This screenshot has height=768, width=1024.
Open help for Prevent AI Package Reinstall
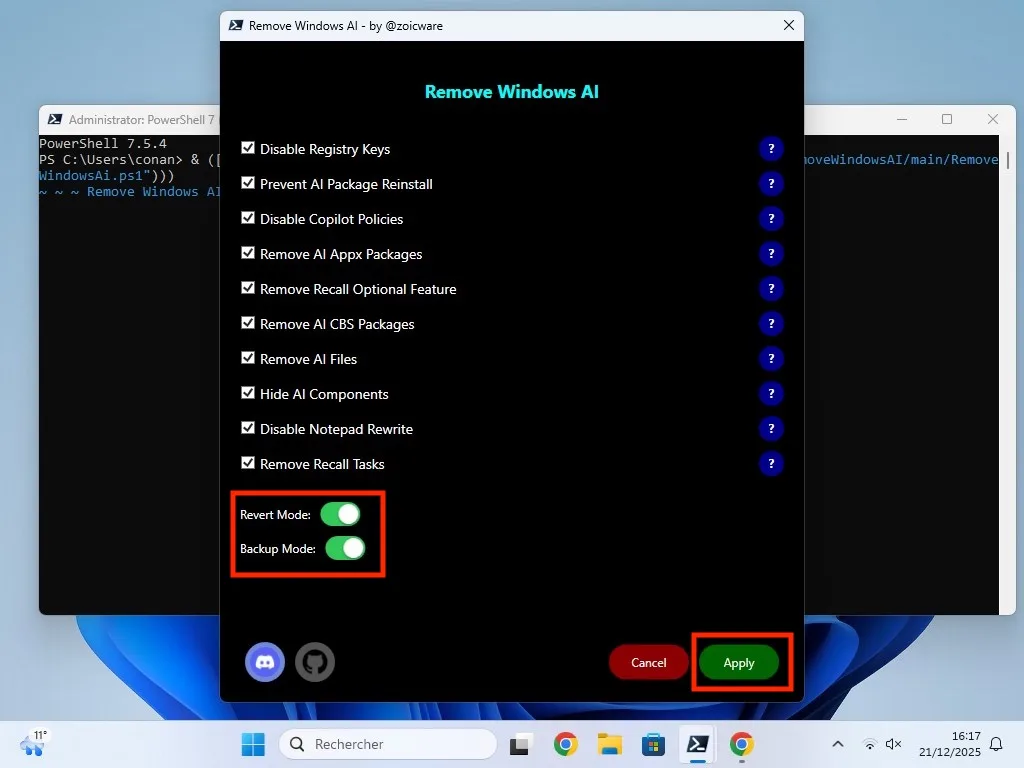click(771, 184)
